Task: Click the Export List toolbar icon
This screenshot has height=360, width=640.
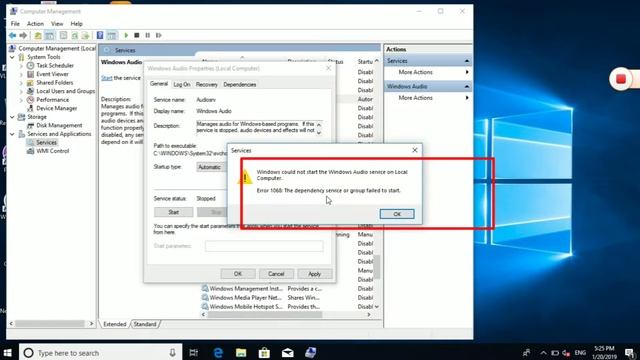Action: pyautogui.click(x=85, y=36)
